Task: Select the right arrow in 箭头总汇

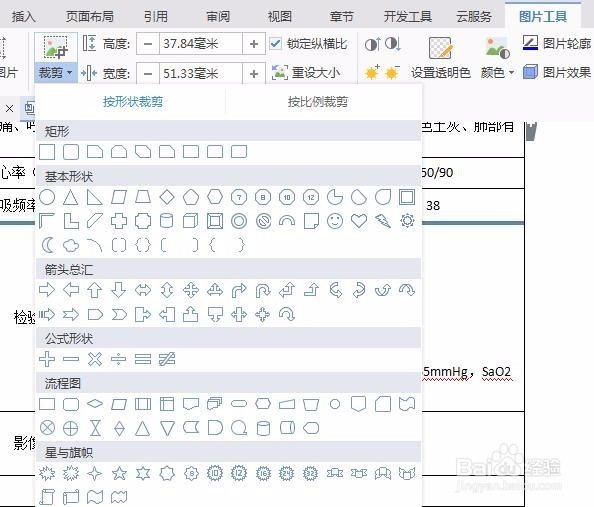Action: click(x=47, y=290)
